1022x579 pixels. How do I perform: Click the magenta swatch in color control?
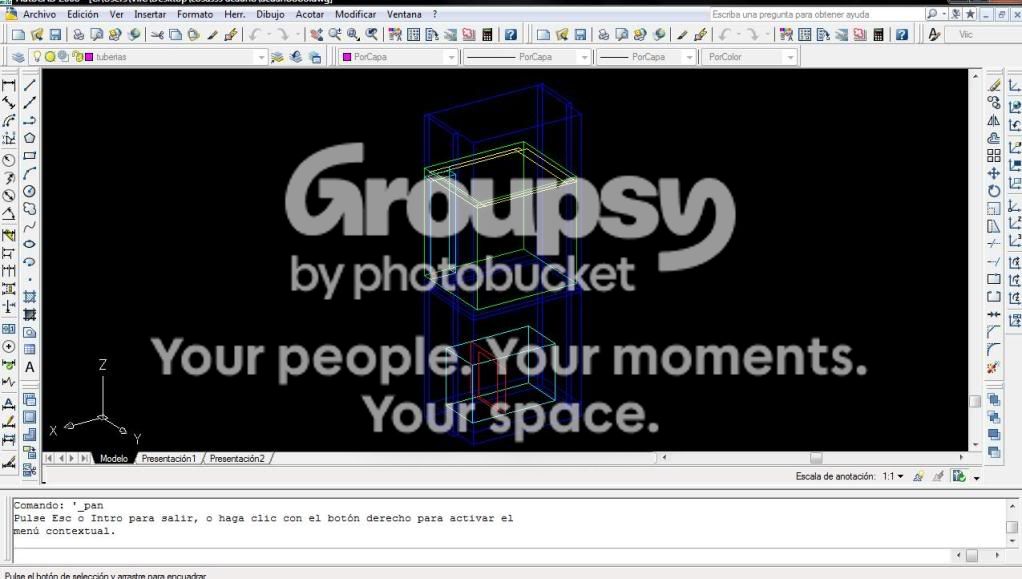(347, 57)
